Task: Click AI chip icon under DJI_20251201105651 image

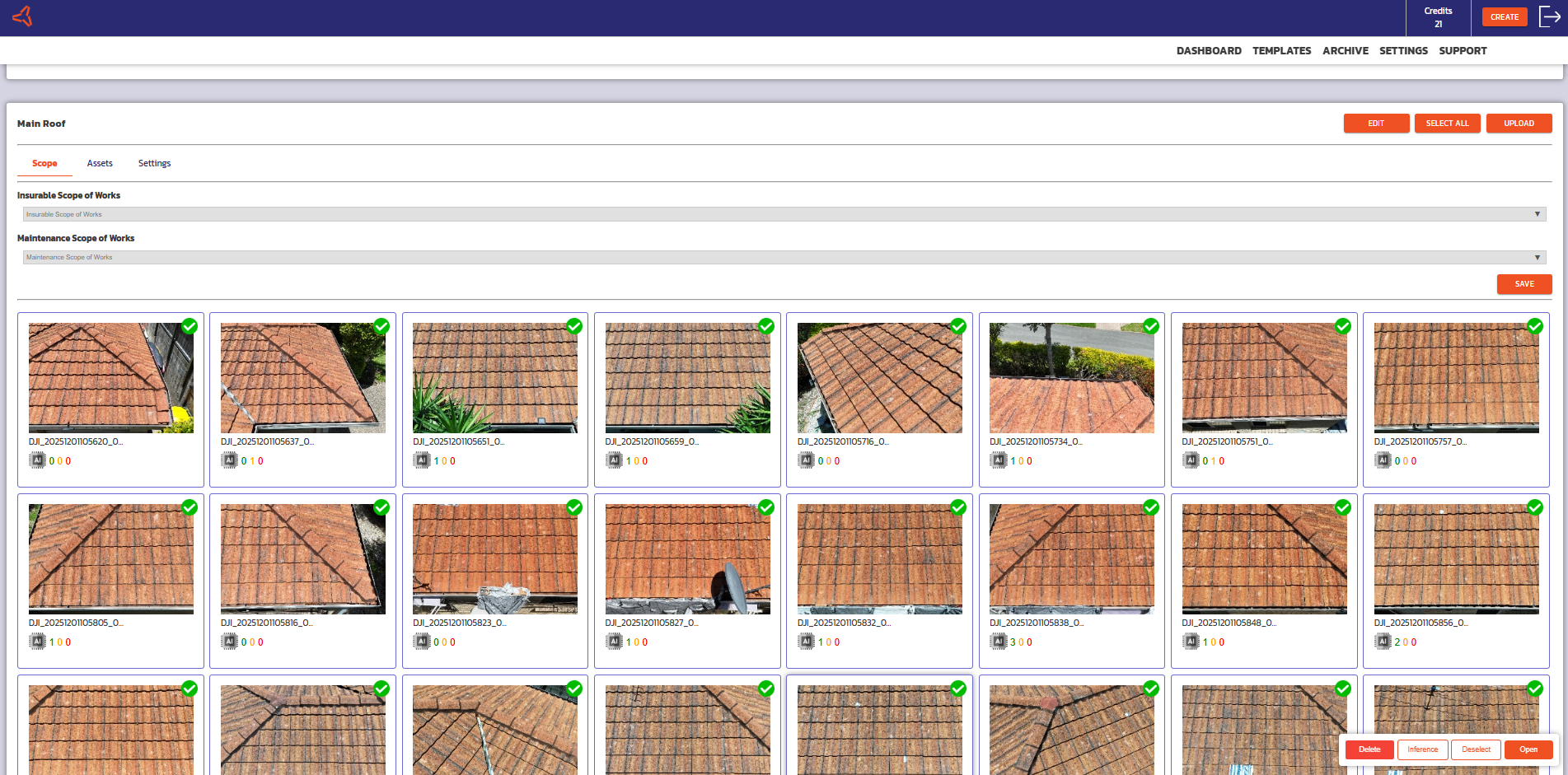Action: click(422, 460)
